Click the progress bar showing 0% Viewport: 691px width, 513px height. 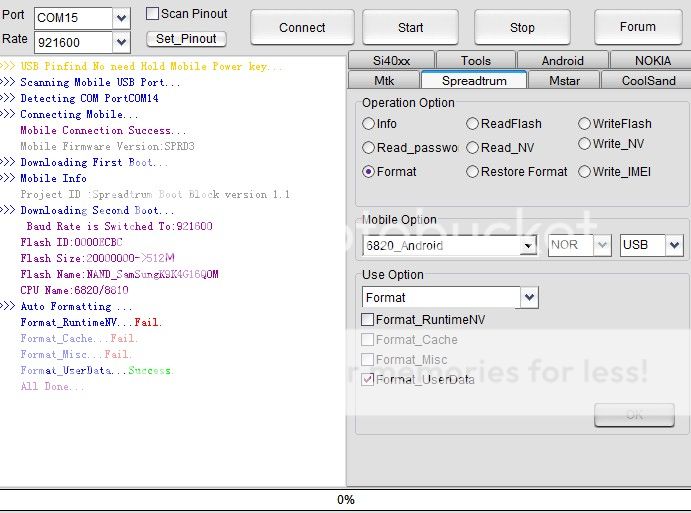tap(345, 500)
